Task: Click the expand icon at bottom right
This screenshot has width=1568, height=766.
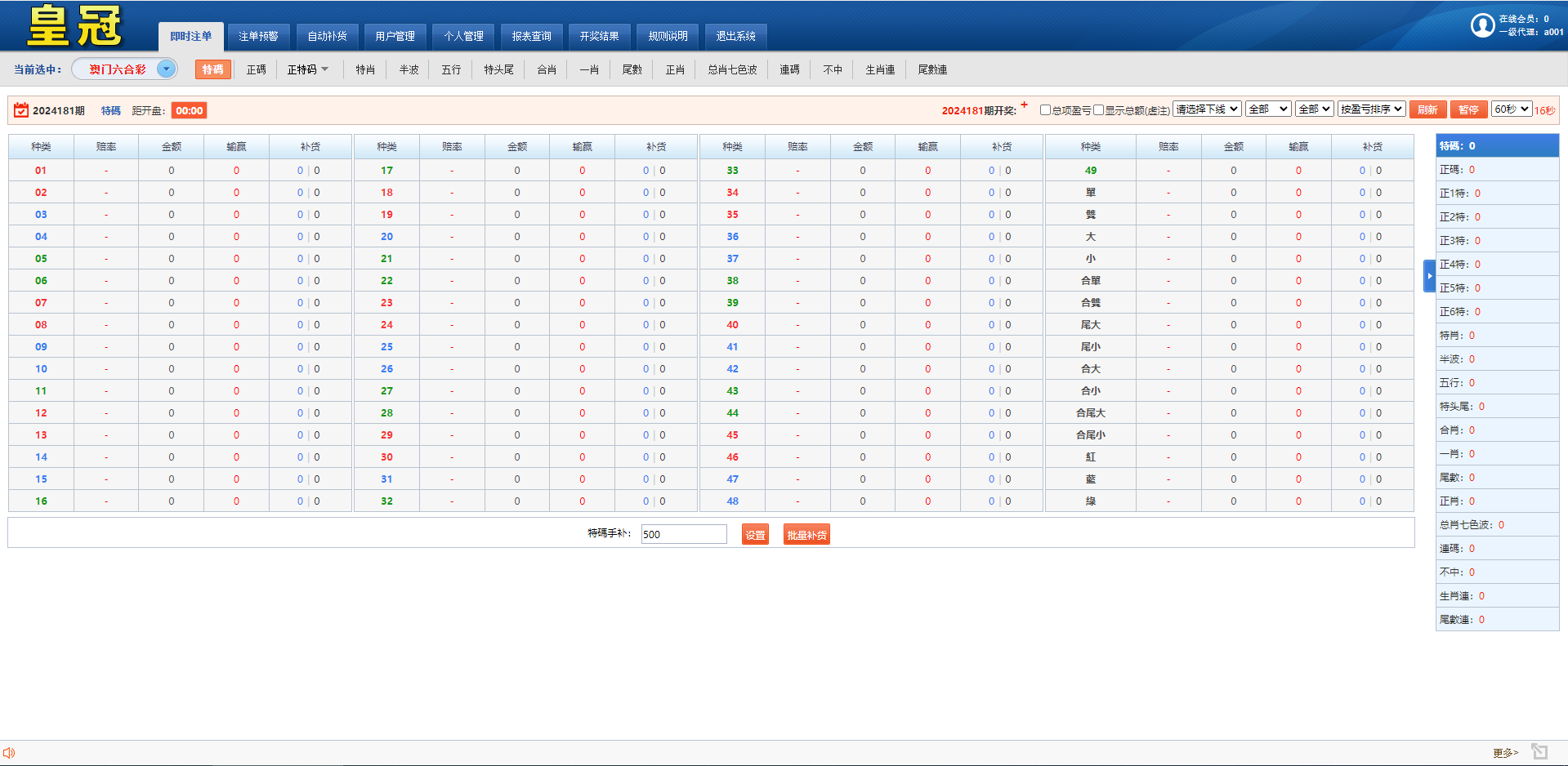Action: tap(1539, 751)
